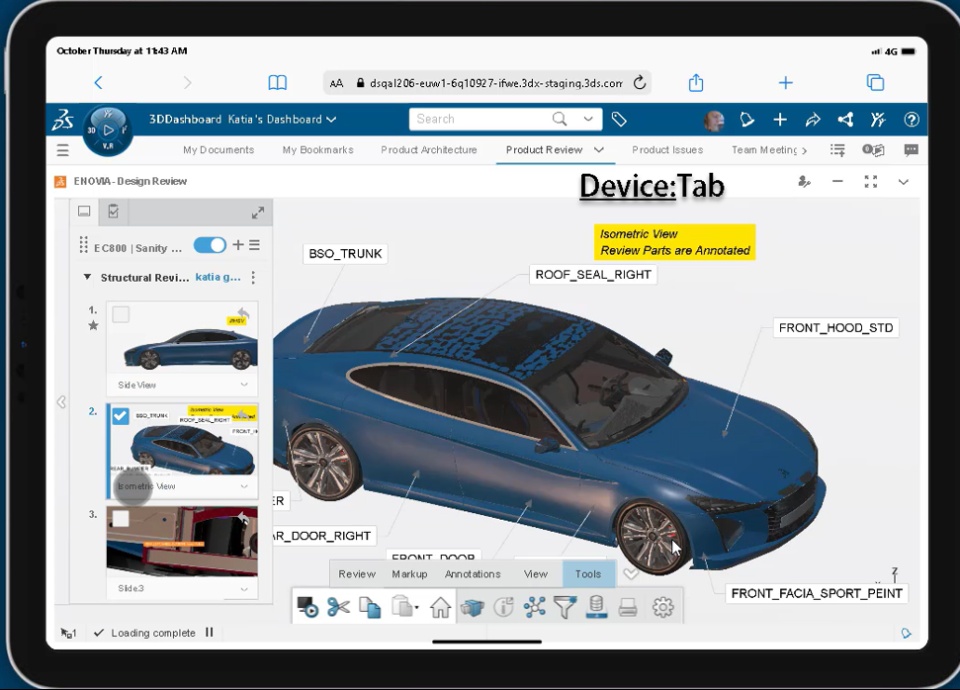
Task: Open the gear settings in toolbar
Action: pos(662,607)
